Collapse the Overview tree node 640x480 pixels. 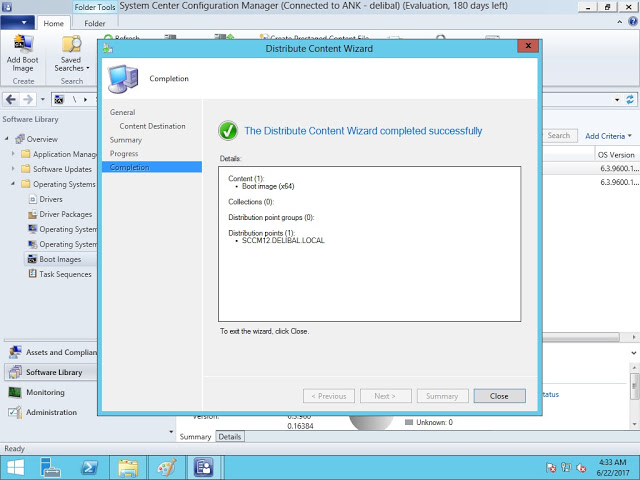[x=7, y=139]
